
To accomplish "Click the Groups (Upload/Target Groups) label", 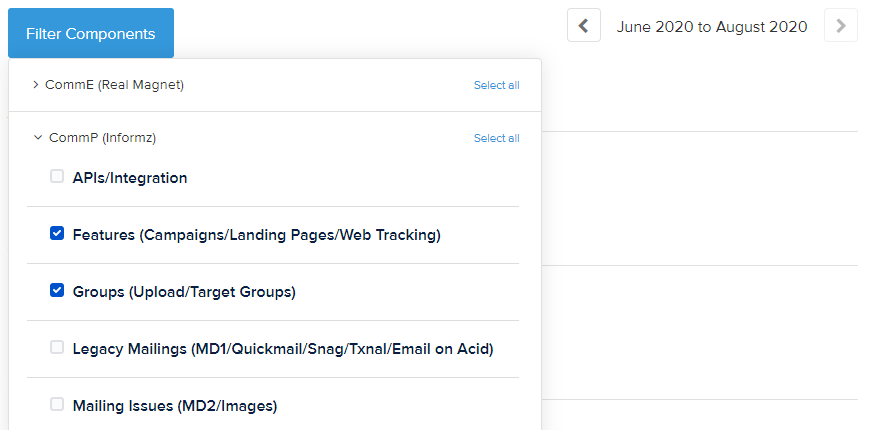I will (184, 292).
